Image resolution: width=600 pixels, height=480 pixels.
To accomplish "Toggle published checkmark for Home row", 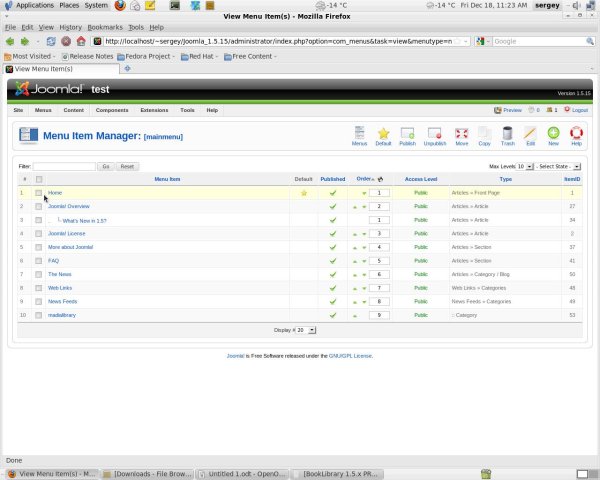I will (x=333, y=193).
